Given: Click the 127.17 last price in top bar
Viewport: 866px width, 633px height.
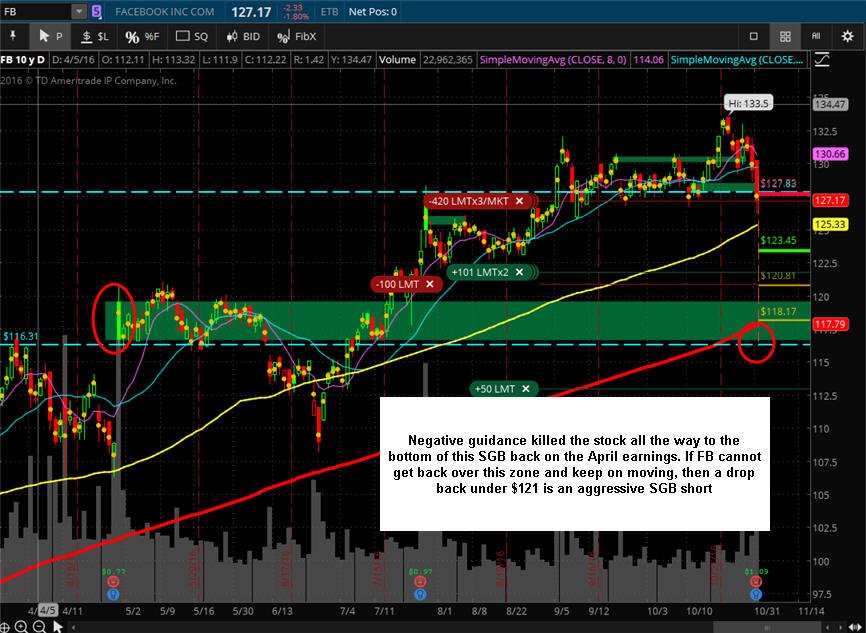Looking at the screenshot, I should [251, 12].
